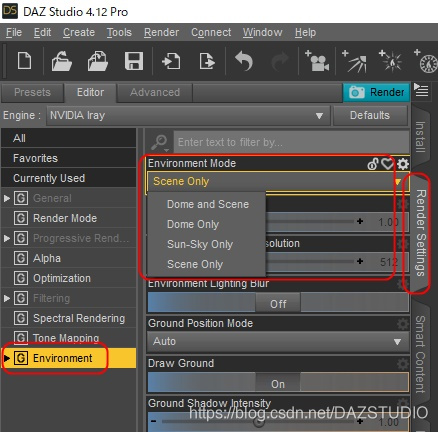Click the filter search magnifier icon

pyautogui.click(x=159, y=142)
